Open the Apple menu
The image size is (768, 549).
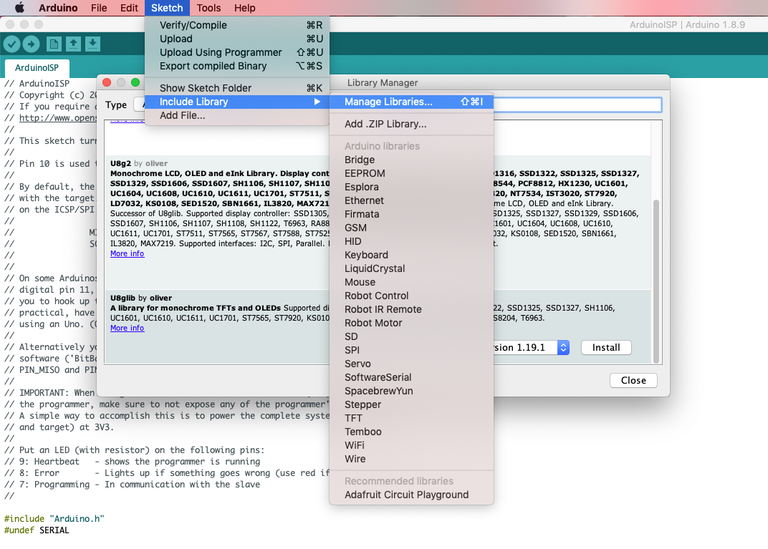click(x=18, y=8)
